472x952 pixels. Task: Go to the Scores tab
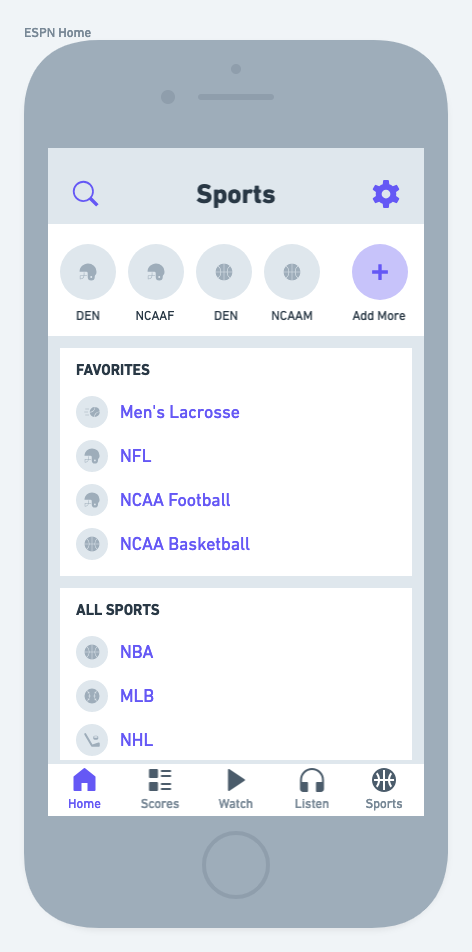tap(160, 789)
